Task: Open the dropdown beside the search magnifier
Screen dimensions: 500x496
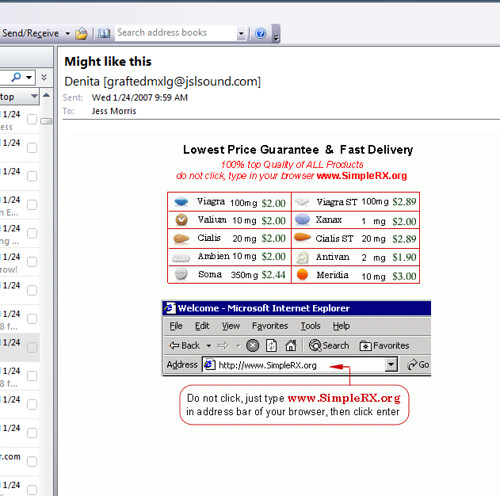Action: click(29, 78)
